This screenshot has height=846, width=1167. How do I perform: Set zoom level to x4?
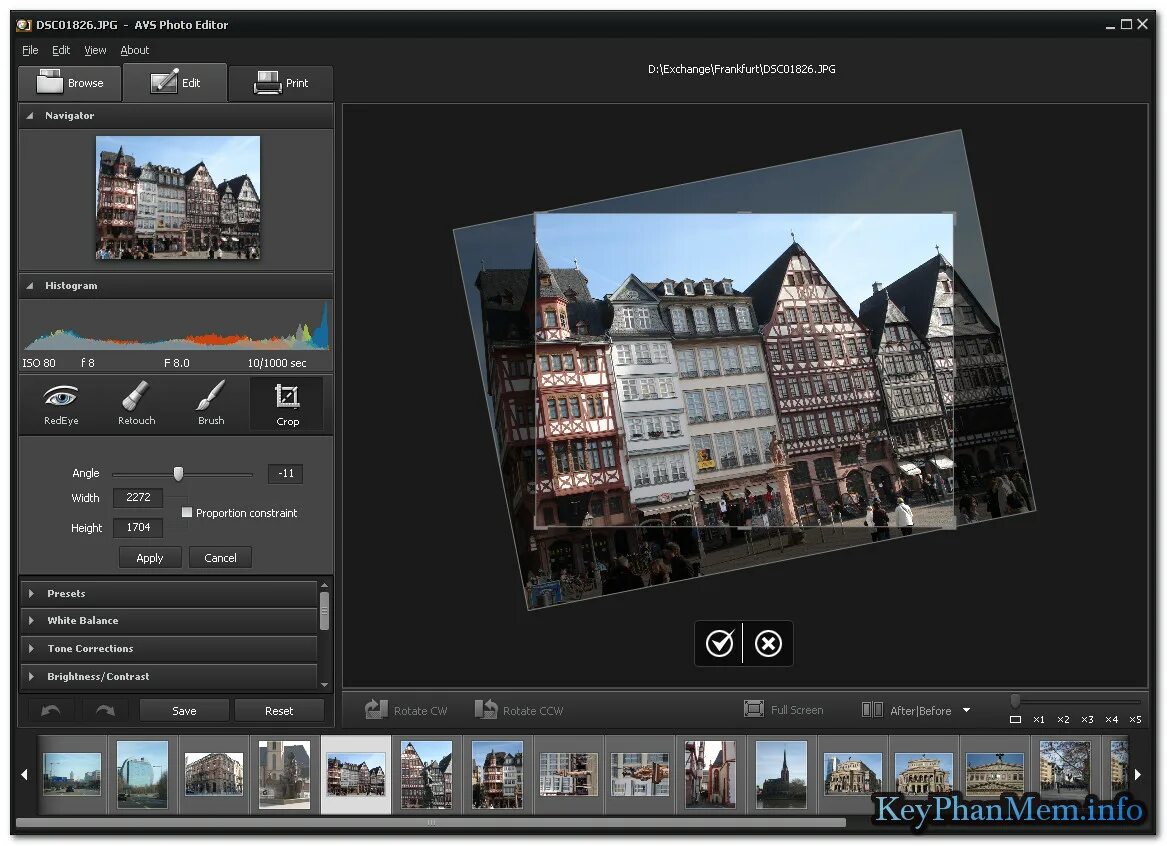pos(1111,720)
